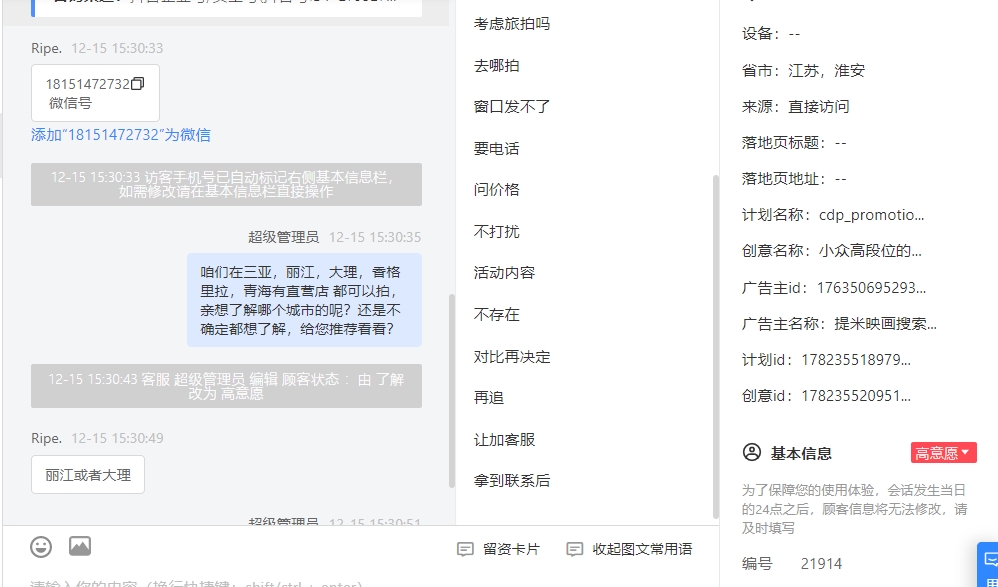The height and width of the screenshot is (587, 998).
Task: Click the 落地页地址 field row
Action: 794,179
